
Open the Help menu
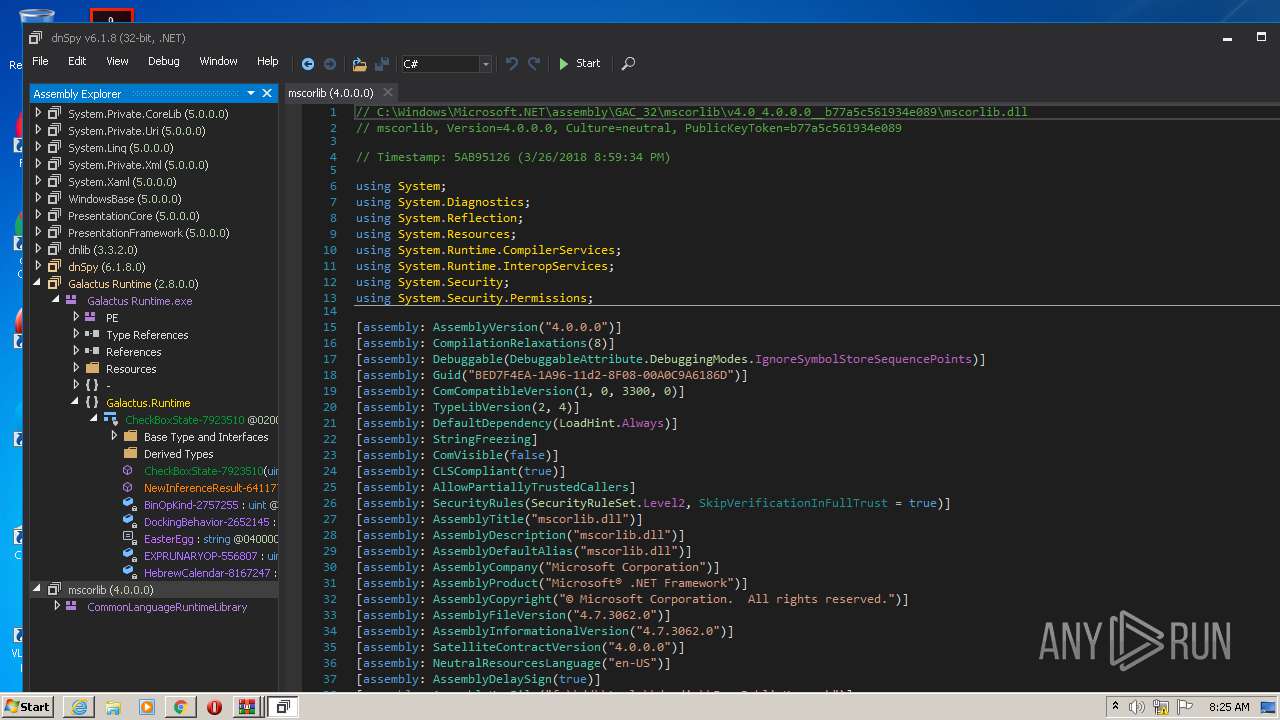click(267, 61)
